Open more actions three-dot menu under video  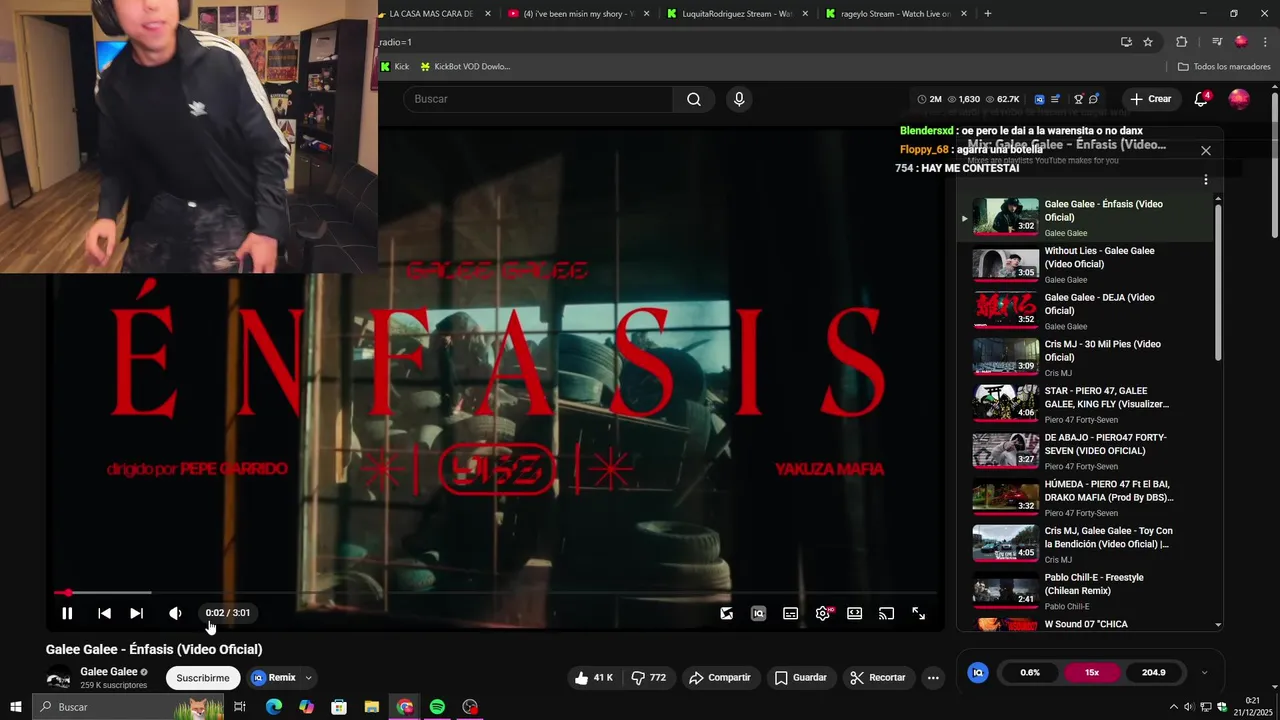pos(933,677)
